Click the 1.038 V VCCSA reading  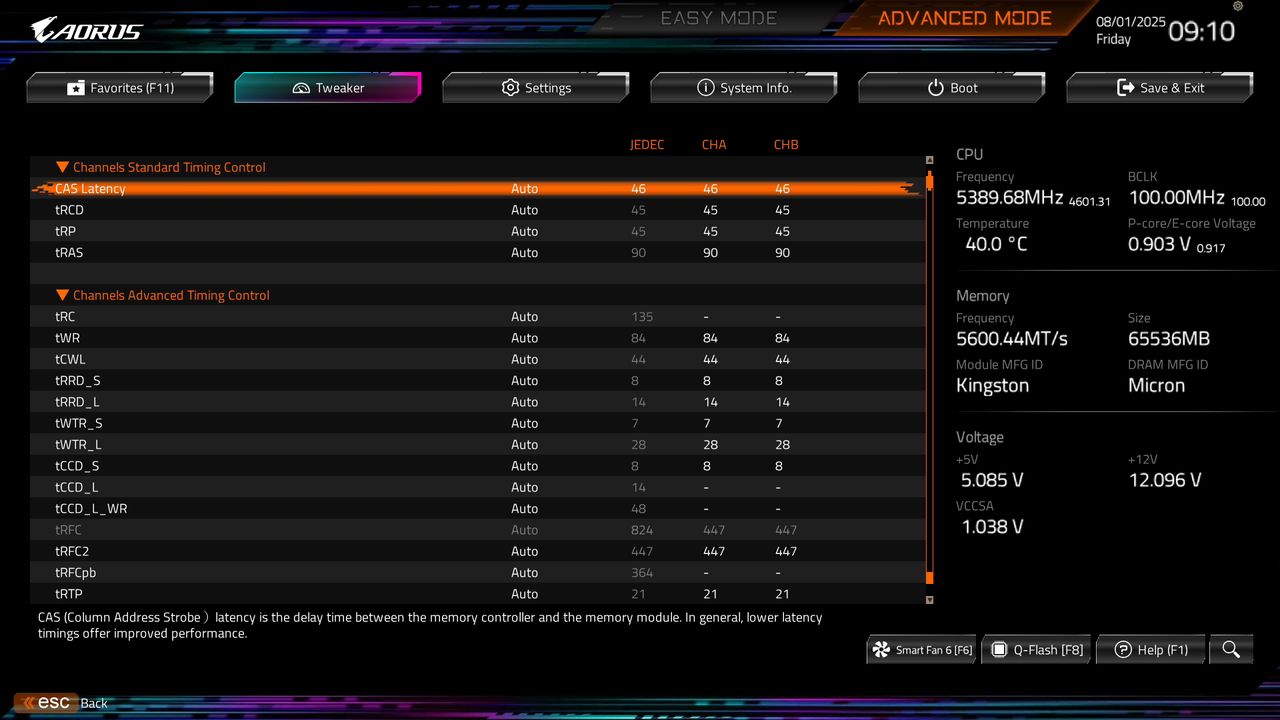pyautogui.click(x=992, y=527)
